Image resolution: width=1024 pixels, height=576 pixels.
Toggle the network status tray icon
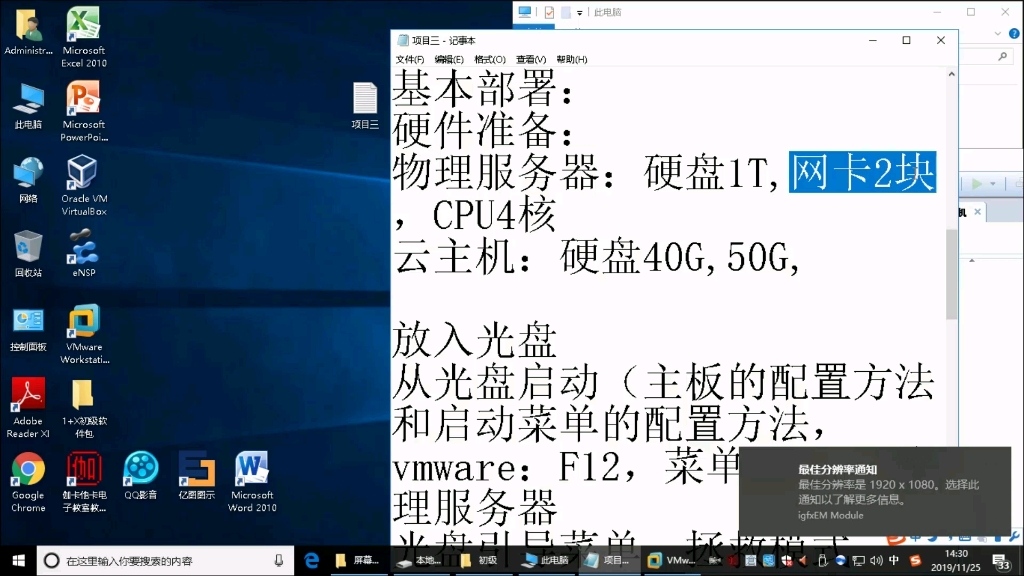point(860,561)
